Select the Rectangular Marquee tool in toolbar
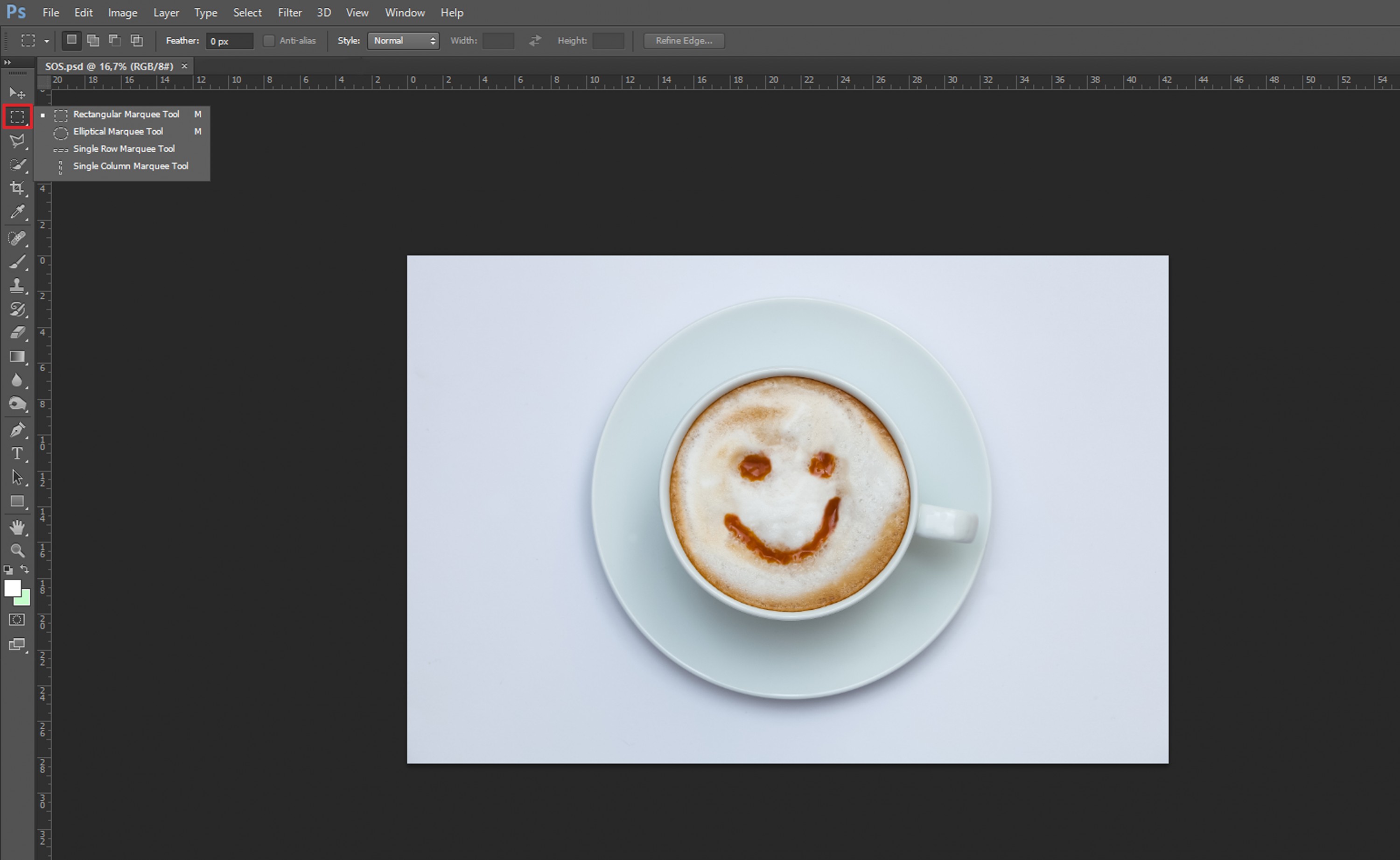 [x=17, y=117]
